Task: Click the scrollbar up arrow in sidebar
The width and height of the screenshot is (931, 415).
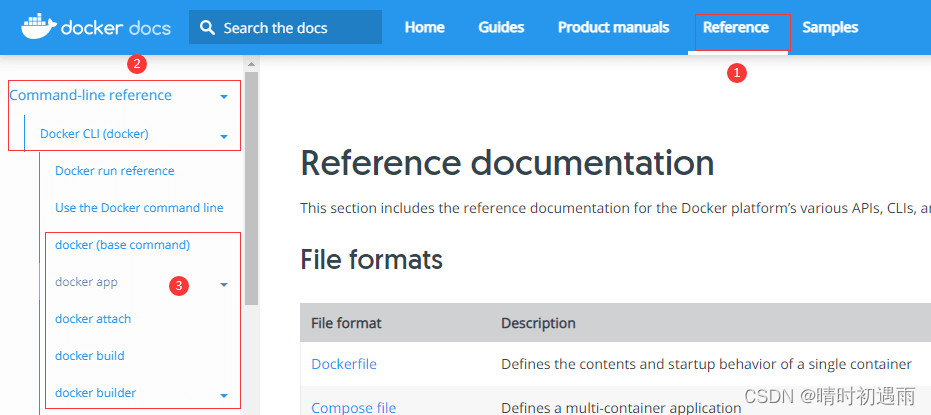Action: pos(251,64)
